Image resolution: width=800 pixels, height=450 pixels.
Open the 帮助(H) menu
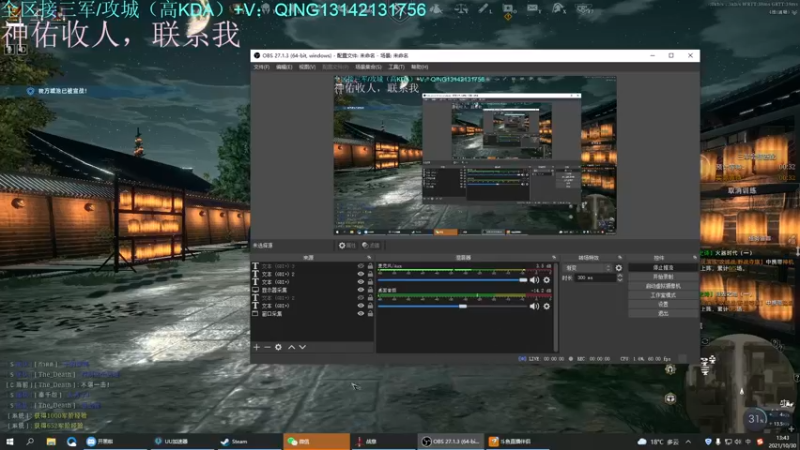coord(419,67)
